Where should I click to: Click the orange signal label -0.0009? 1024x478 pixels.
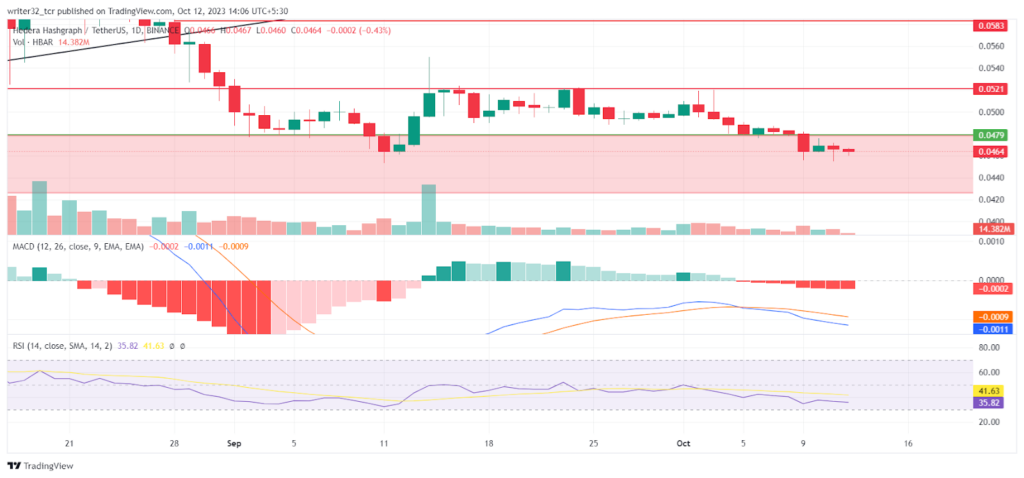click(x=992, y=317)
